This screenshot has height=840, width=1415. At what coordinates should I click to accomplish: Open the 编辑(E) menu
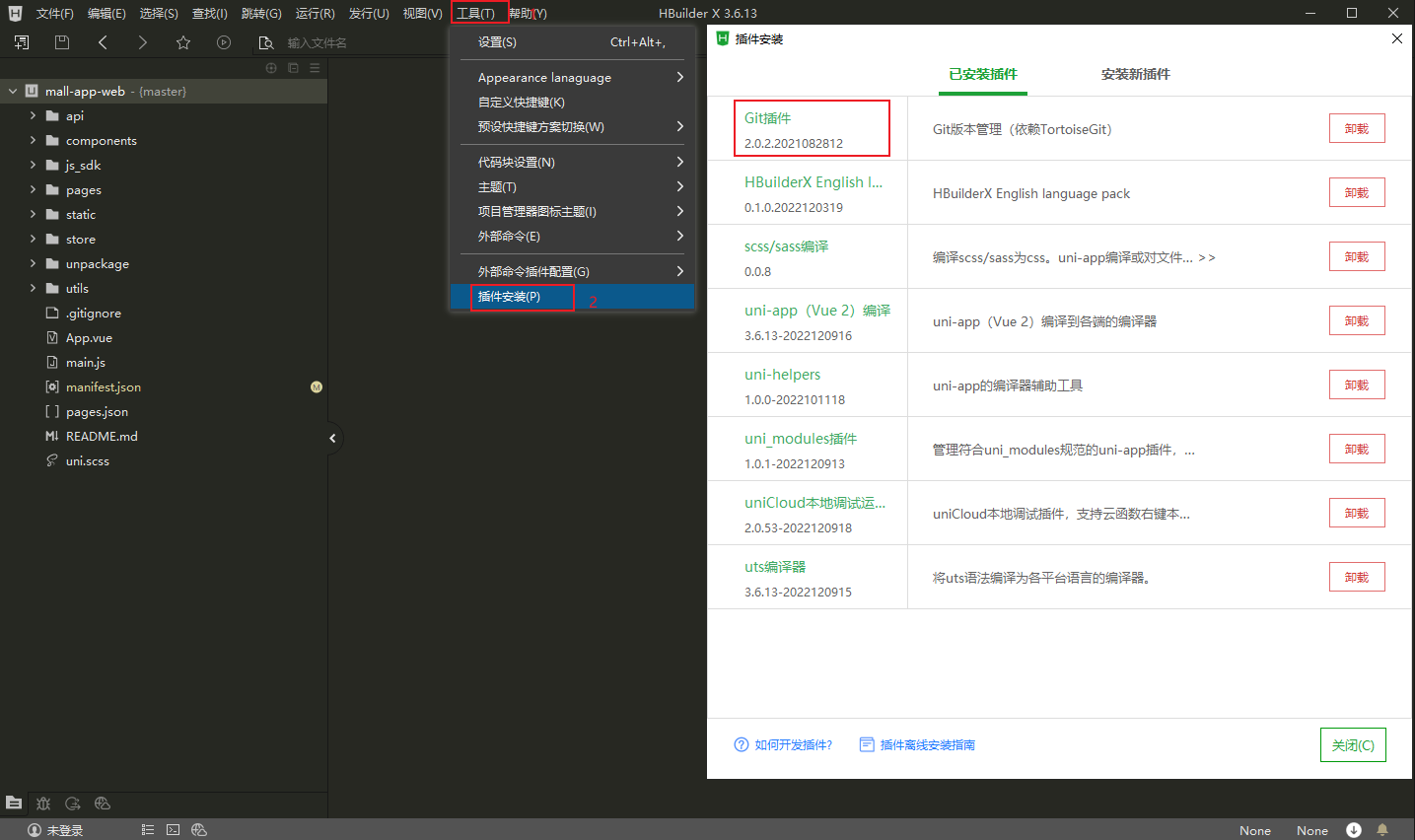106,13
